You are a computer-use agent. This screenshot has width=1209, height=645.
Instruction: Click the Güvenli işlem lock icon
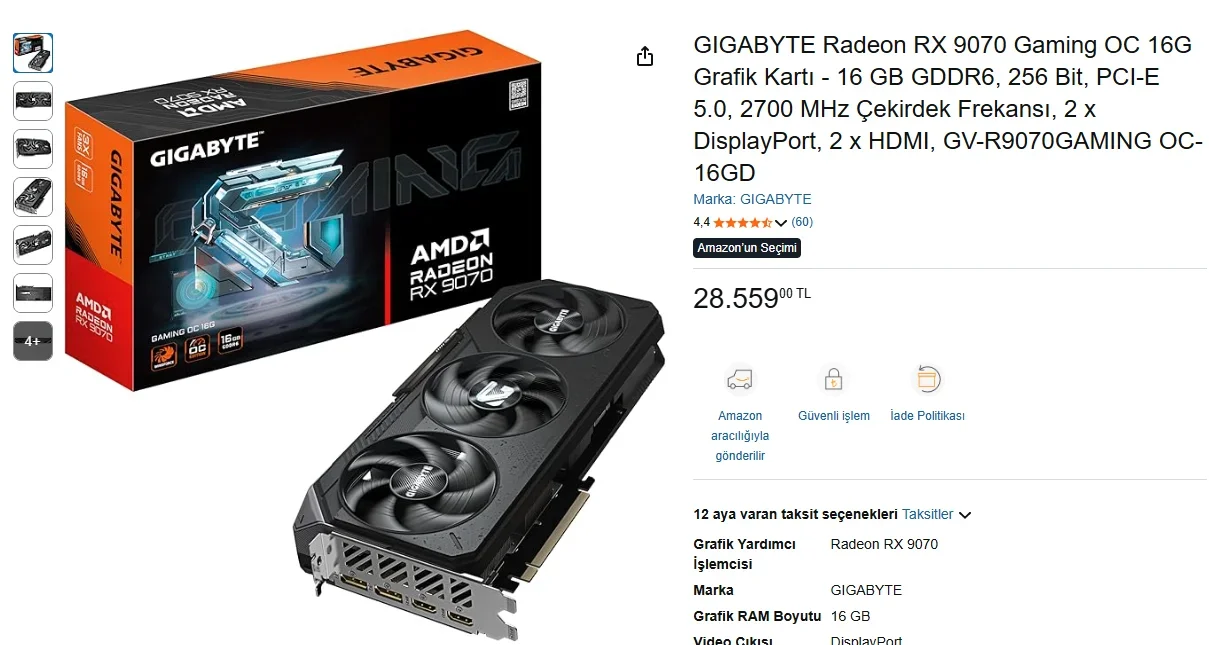(x=833, y=380)
